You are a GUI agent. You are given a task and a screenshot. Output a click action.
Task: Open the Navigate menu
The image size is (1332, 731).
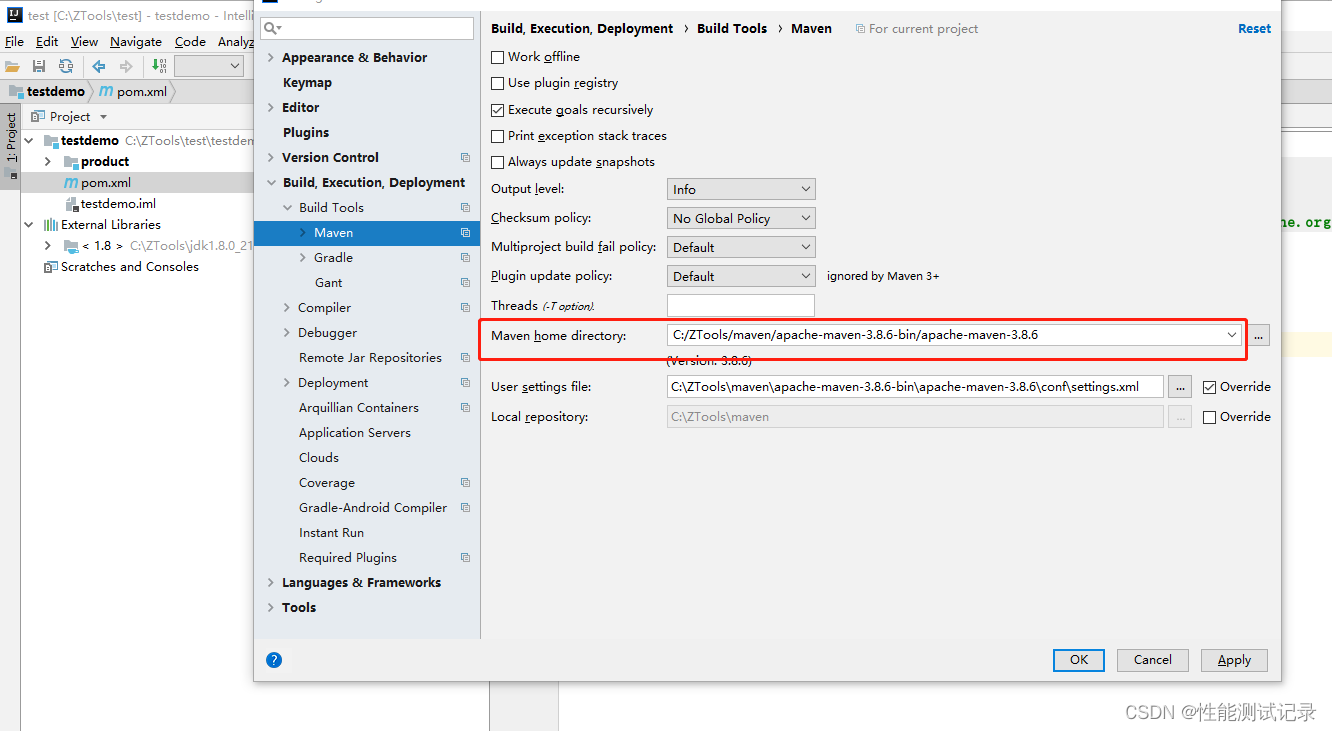pos(136,41)
